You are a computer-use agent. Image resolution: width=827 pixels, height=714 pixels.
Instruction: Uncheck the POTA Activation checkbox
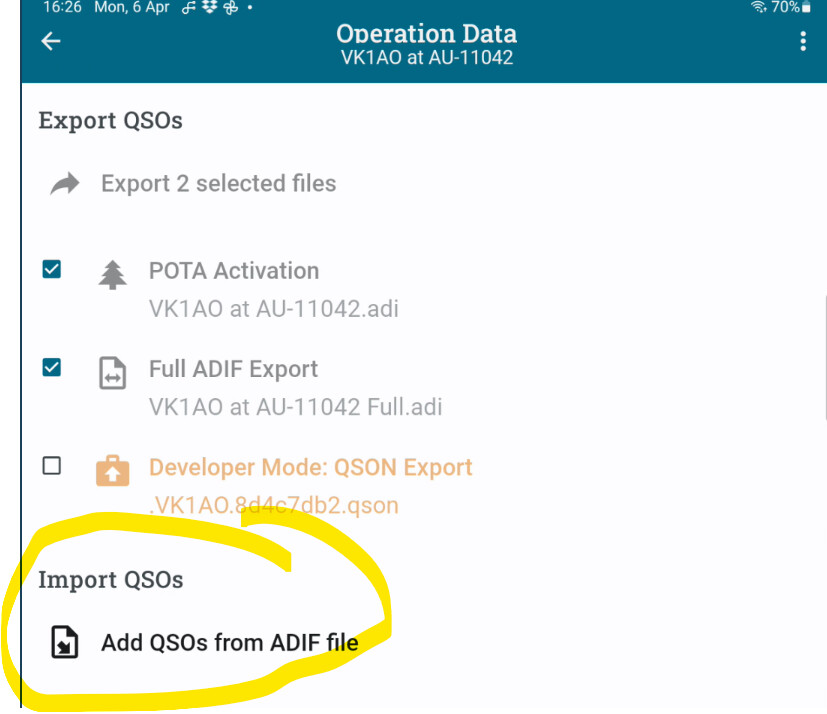click(x=52, y=269)
